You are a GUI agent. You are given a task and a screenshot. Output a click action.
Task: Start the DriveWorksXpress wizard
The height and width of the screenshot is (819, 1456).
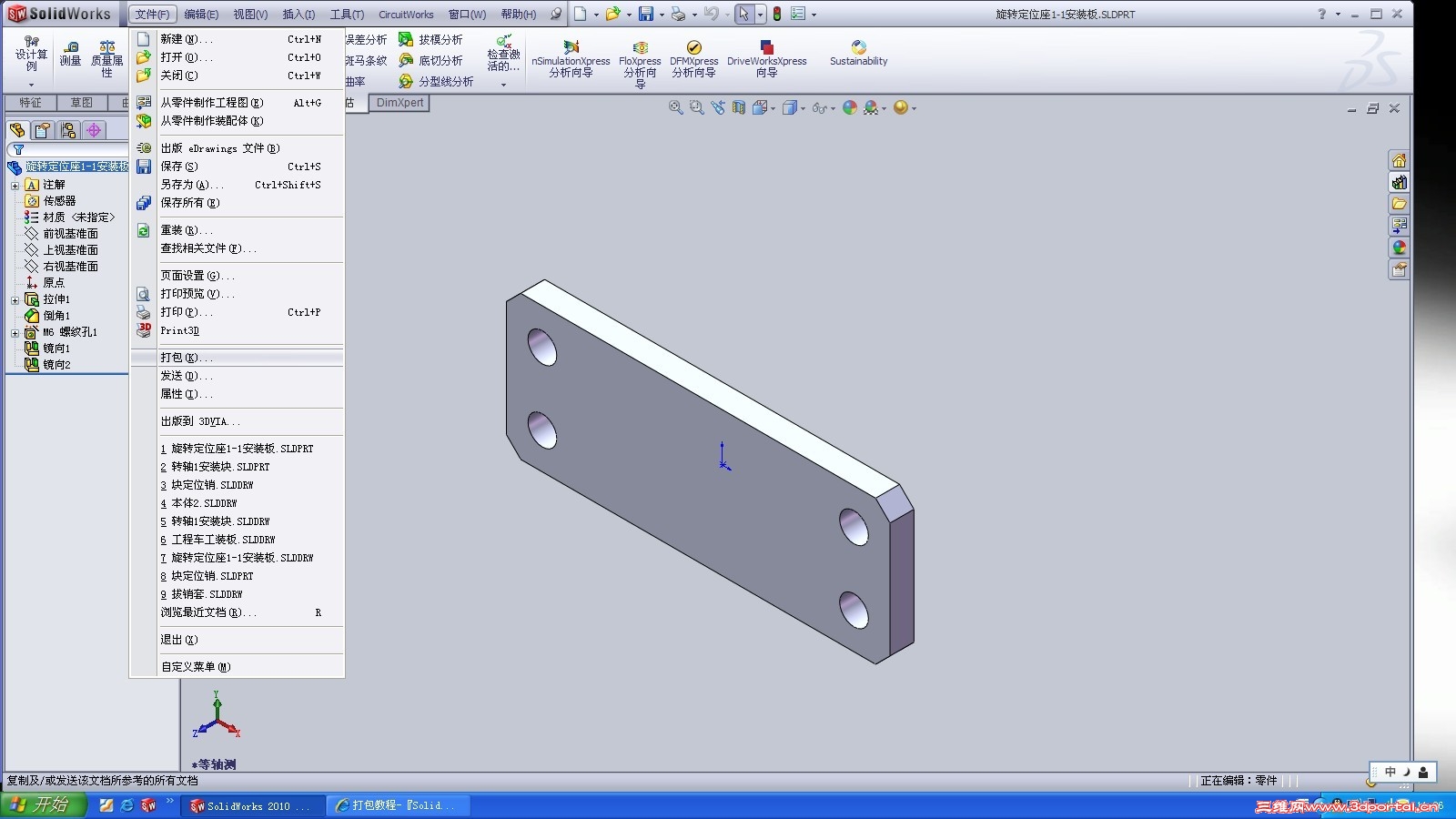766,59
